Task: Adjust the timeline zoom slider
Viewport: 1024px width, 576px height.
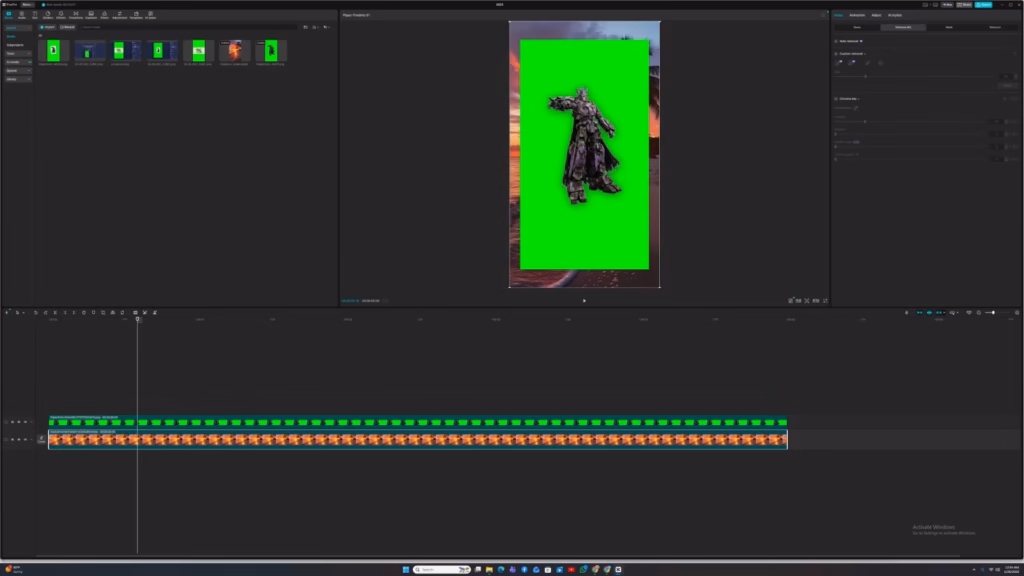Action: click(993, 313)
